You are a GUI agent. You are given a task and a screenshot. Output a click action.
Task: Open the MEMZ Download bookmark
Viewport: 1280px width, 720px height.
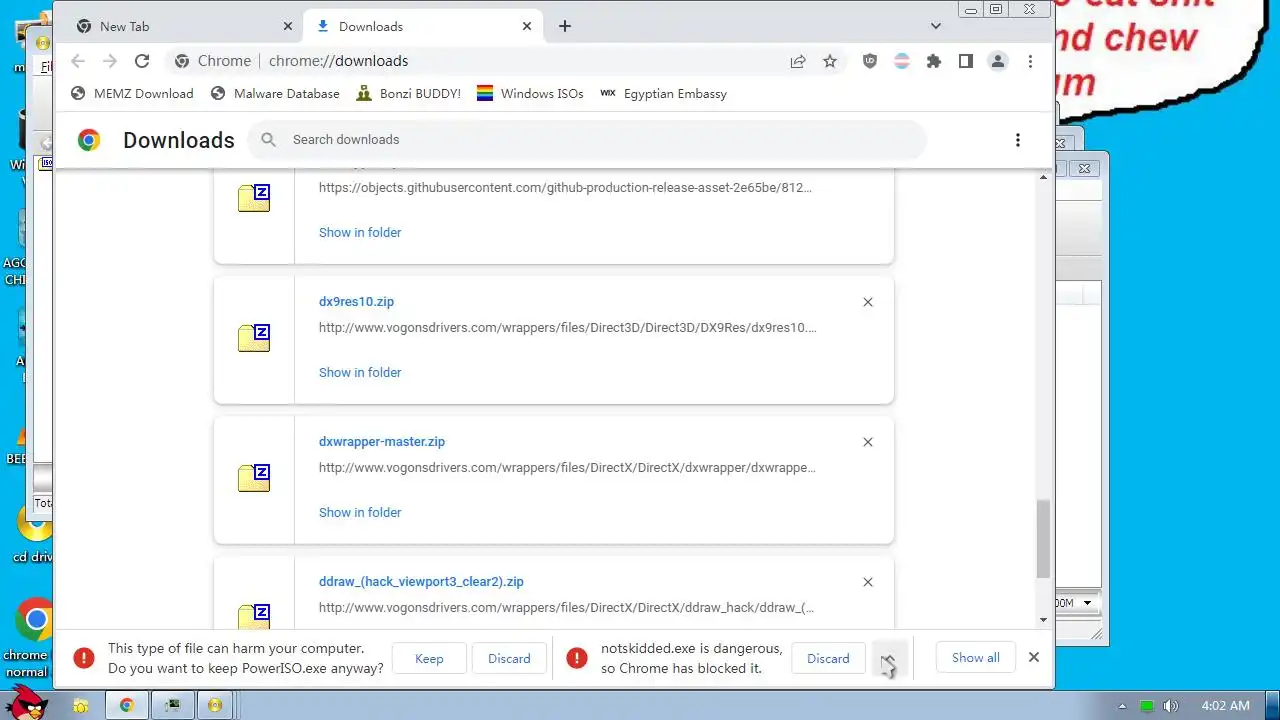[132, 94]
